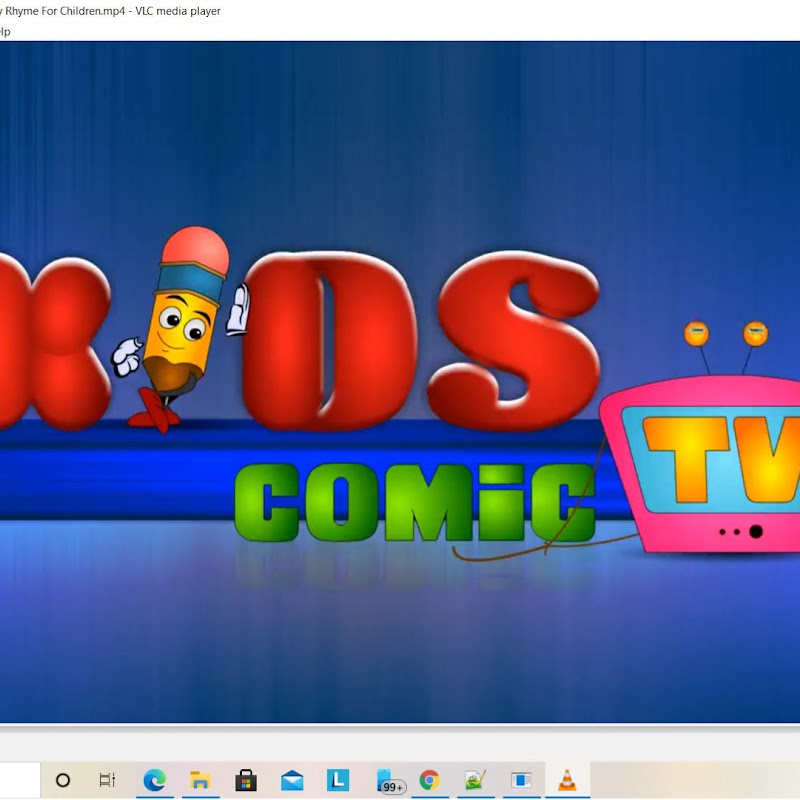Open VLC media player from the taskbar
Image resolution: width=800 pixels, height=800 pixels.
567,780
